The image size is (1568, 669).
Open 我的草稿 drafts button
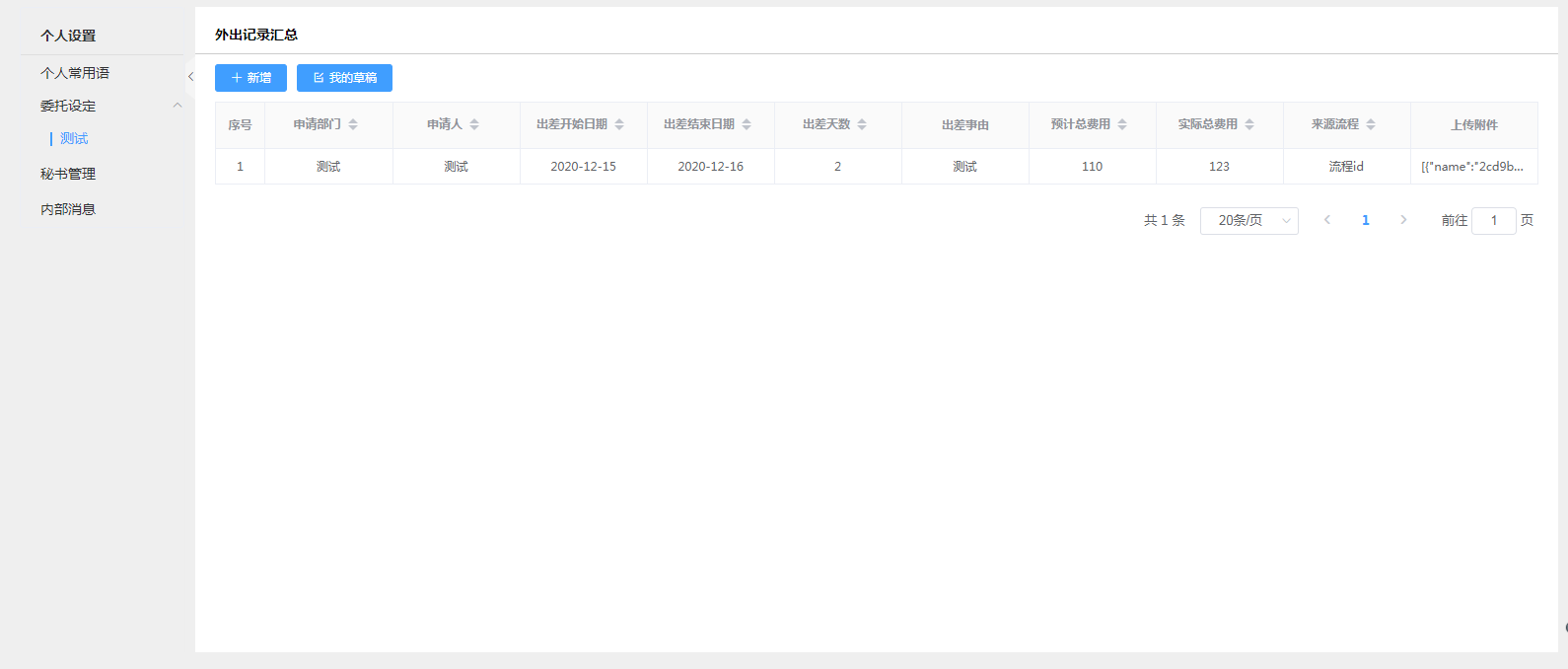point(344,78)
